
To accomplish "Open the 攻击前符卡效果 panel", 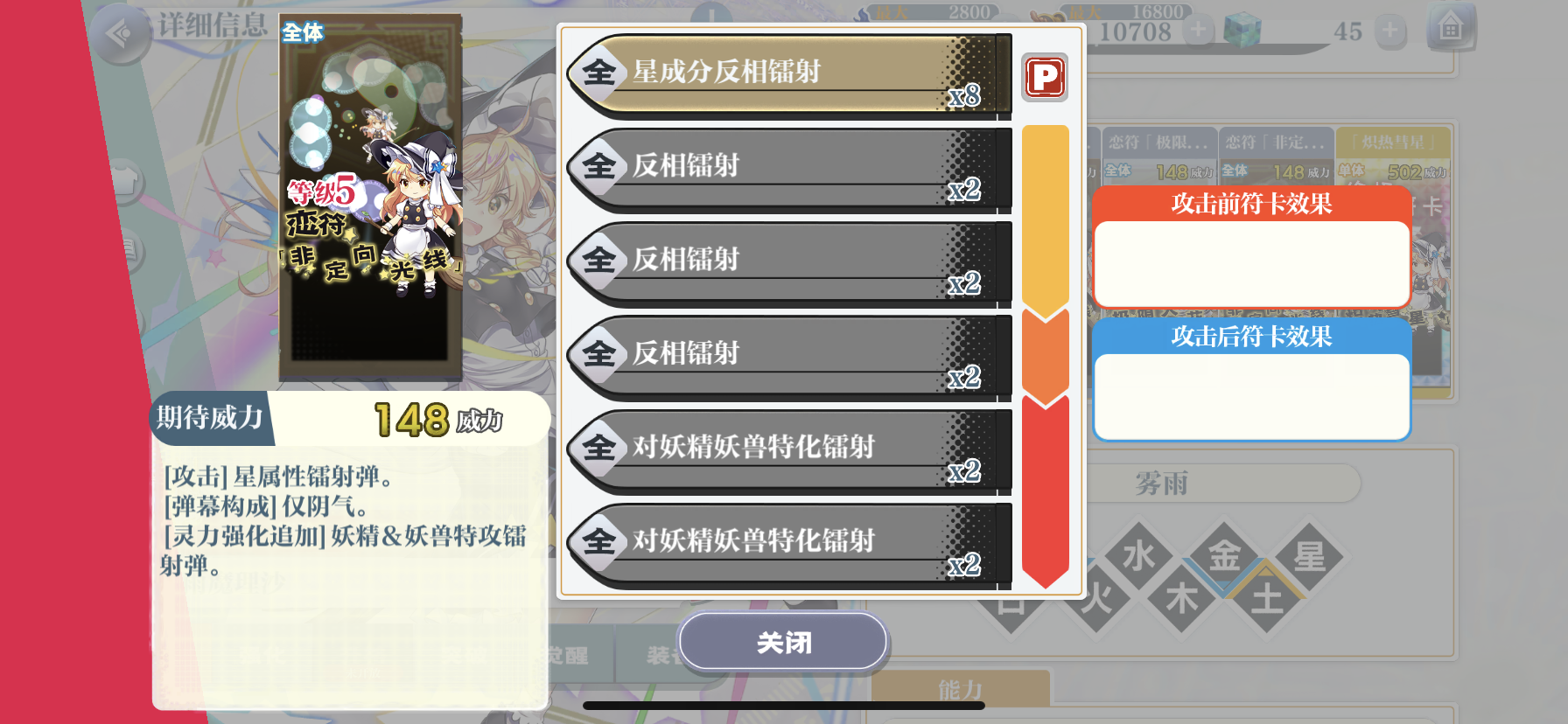I will (1251, 247).
